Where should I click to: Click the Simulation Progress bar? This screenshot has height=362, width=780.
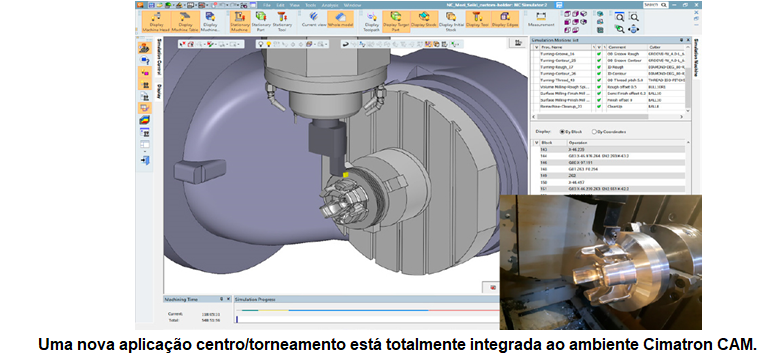367,310
